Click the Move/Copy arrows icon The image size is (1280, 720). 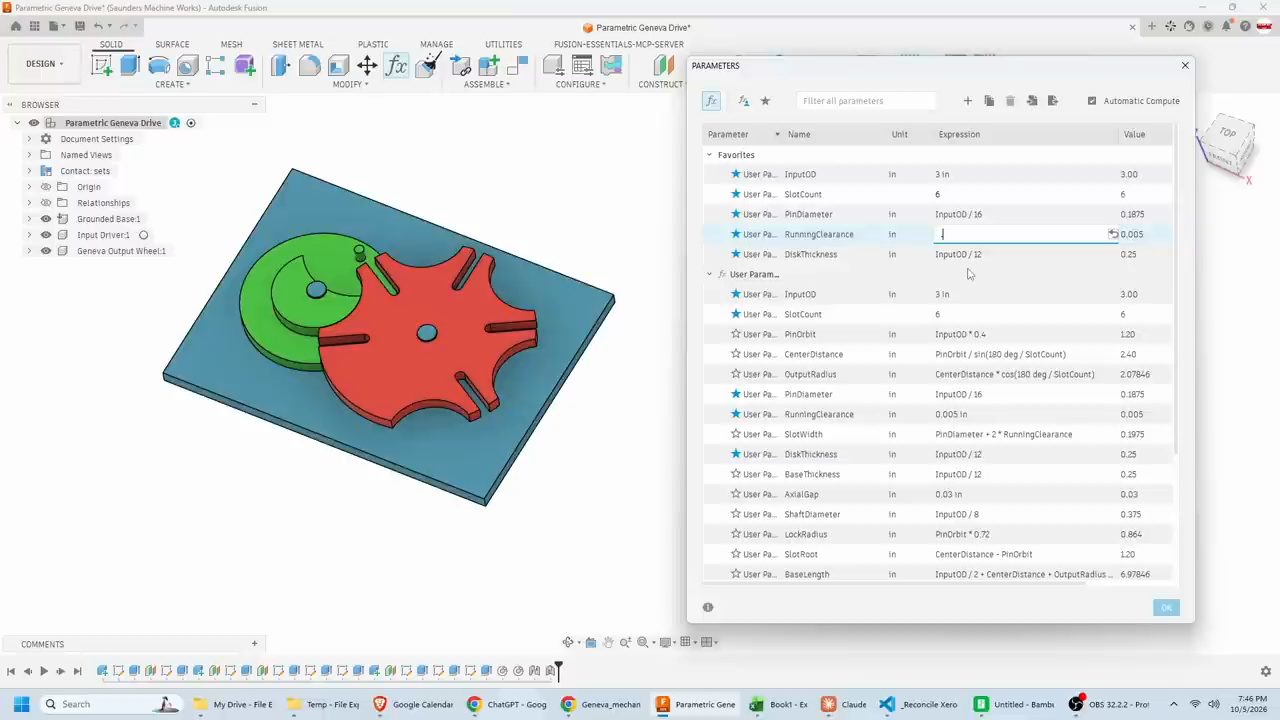367,66
